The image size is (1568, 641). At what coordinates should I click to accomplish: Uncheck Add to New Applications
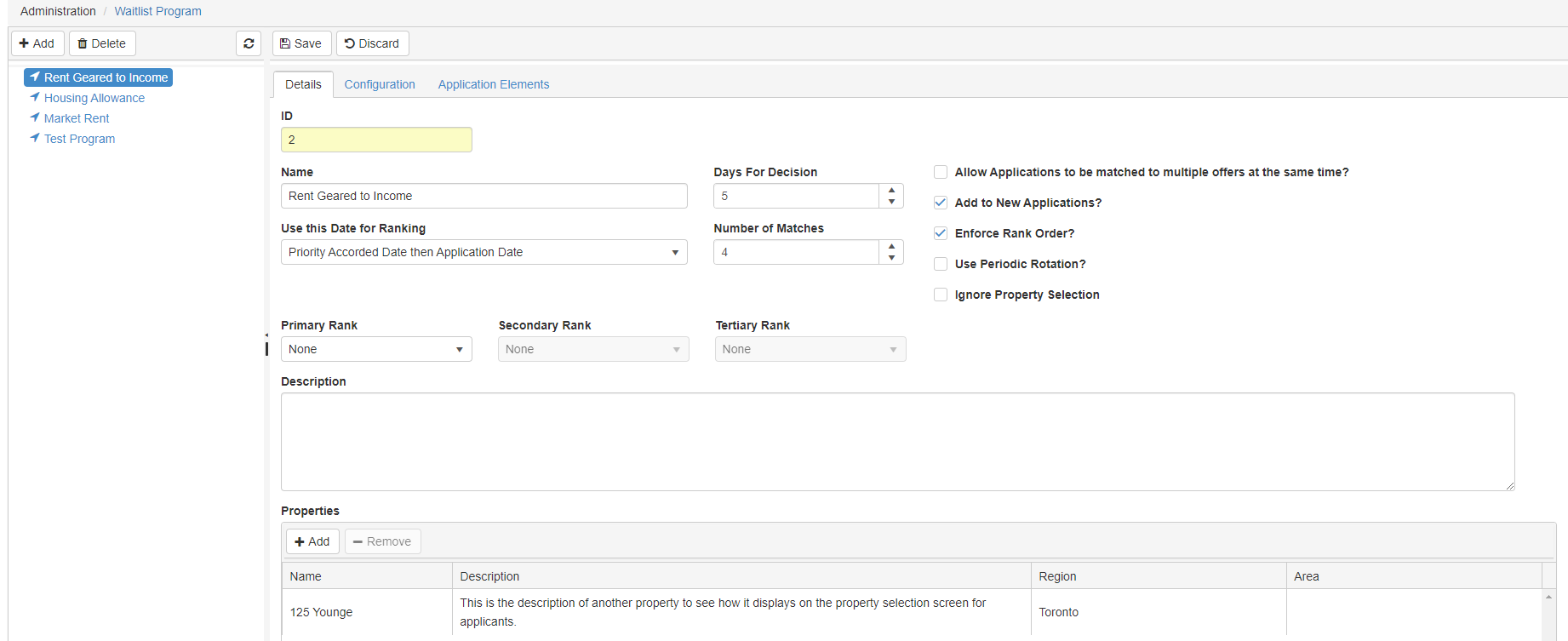coord(941,203)
